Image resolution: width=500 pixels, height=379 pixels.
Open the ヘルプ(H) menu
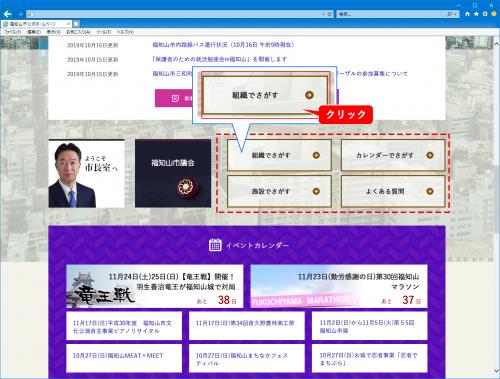point(125,32)
